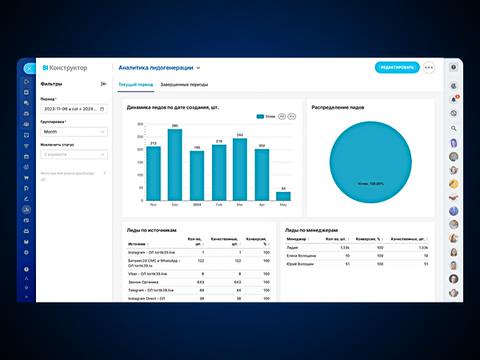The width and height of the screenshot is (480, 360).
Task: Open the funnel icon in left sidebar
Action: pyautogui.click(x=26, y=146)
